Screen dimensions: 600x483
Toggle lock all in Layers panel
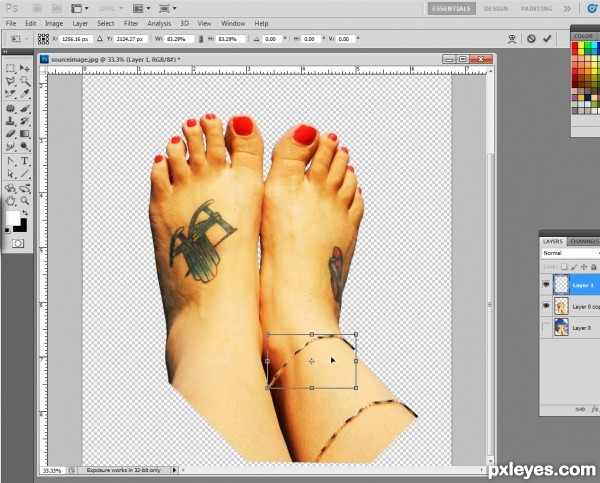pos(593,267)
